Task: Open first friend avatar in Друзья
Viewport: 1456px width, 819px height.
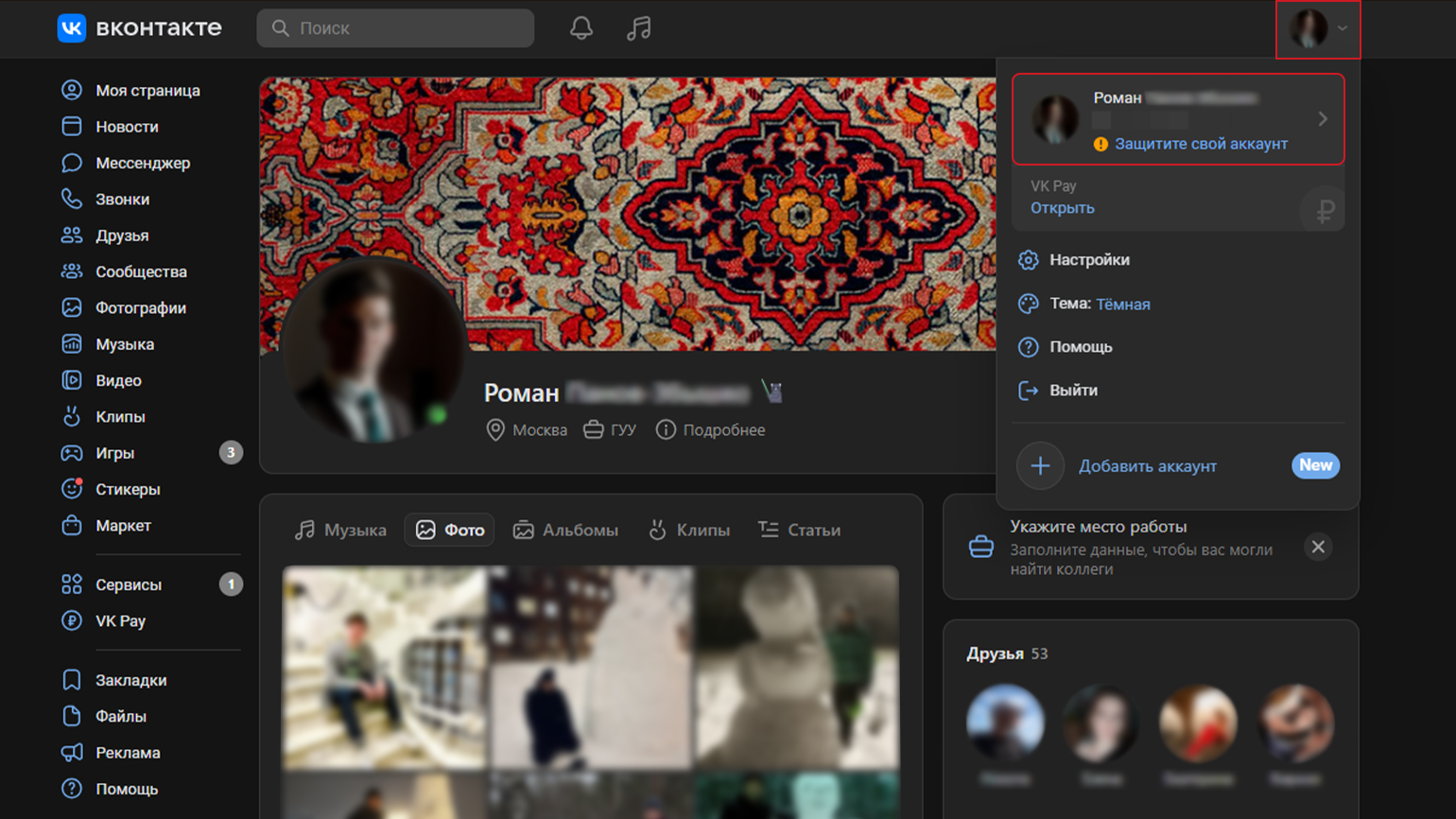Action: pos(1005,723)
